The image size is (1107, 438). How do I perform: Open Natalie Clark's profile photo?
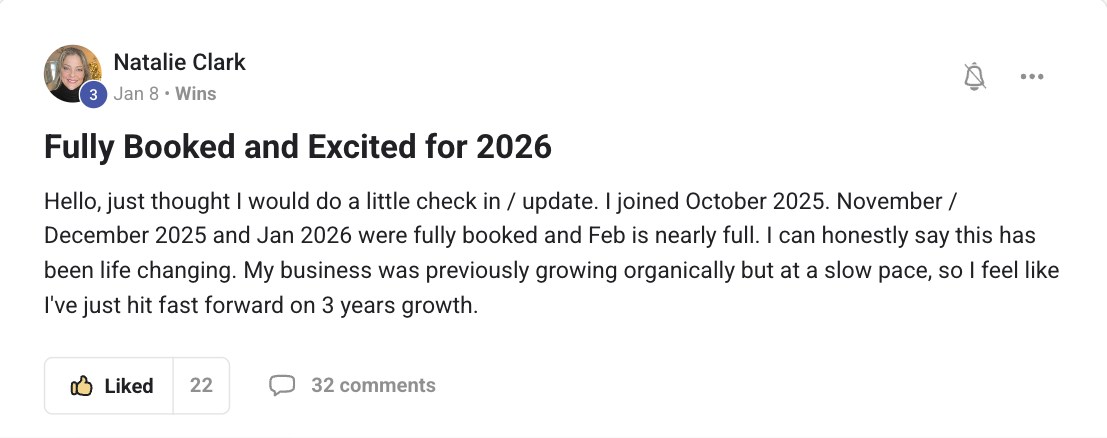coord(72,73)
